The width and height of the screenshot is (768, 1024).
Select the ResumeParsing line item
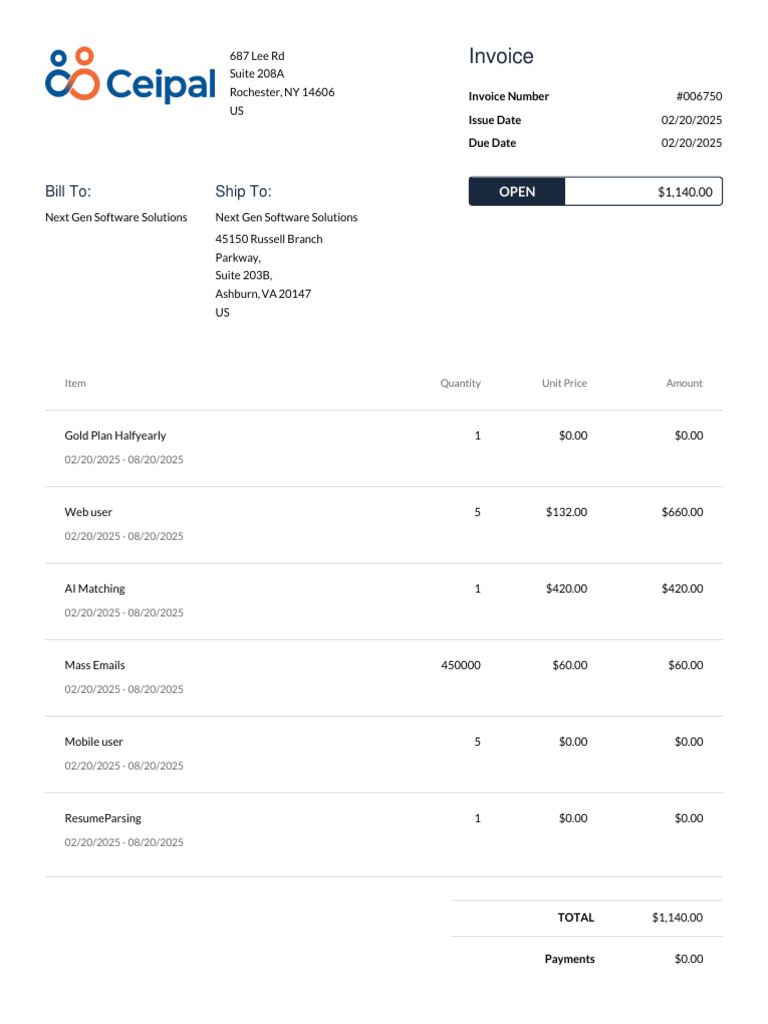(x=103, y=818)
